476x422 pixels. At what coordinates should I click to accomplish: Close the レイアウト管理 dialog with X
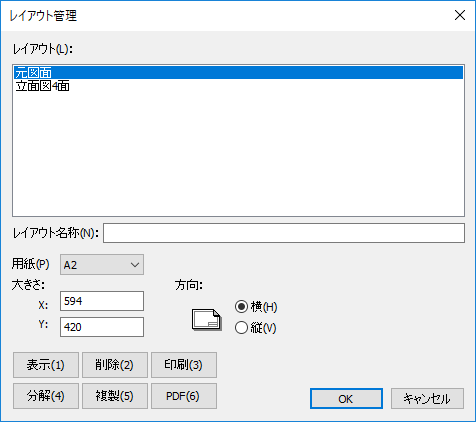tap(460, 15)
